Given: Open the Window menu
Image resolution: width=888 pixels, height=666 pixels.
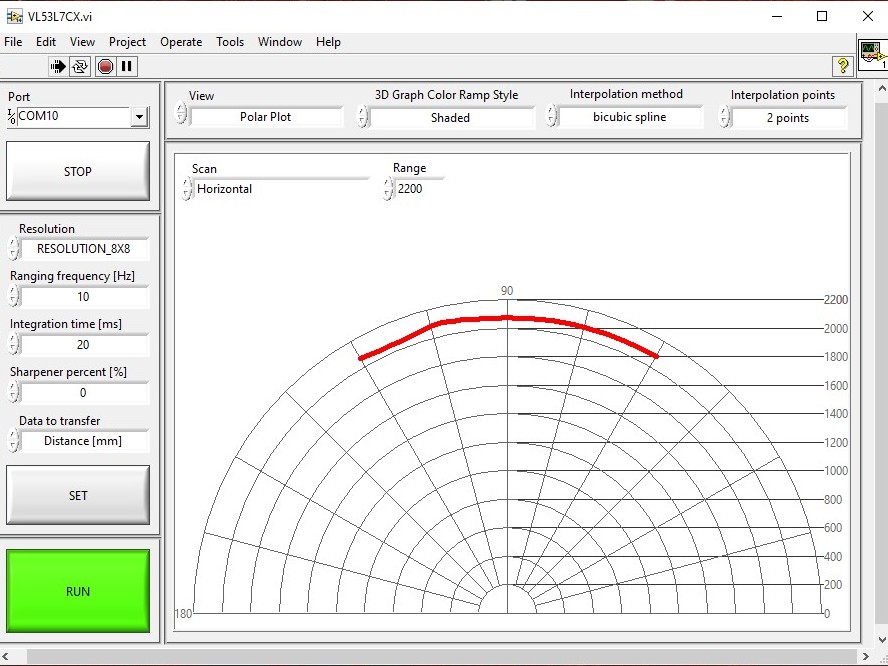Looking at the screenshot, I should point(280,42).
